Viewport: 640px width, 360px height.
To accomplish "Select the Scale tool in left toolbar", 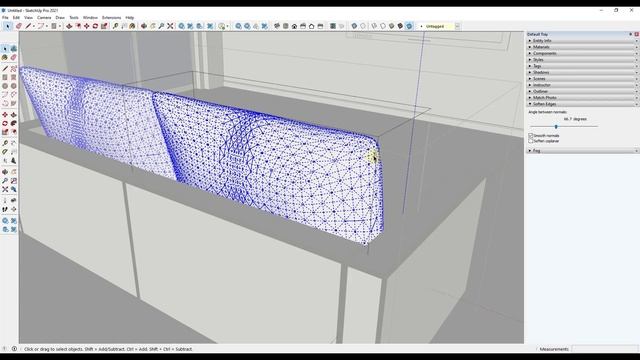I will [x=5, y=132].
